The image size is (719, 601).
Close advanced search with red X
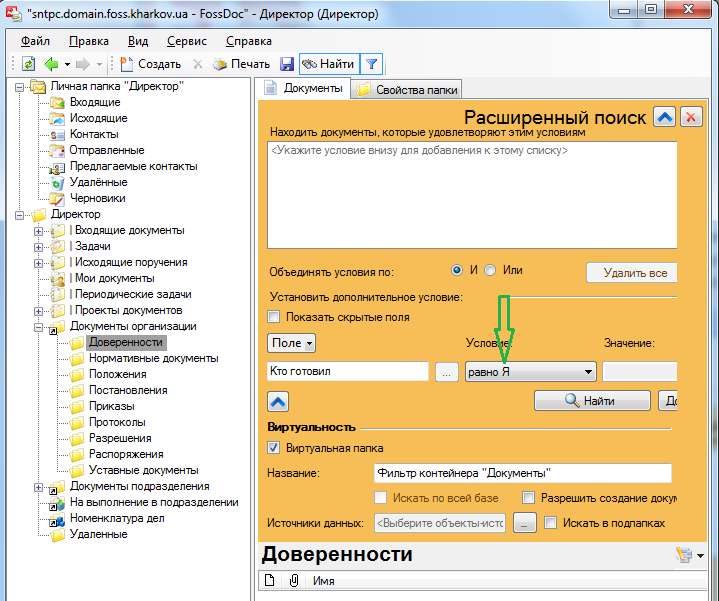pyautogui.click(x=691, y=117)
